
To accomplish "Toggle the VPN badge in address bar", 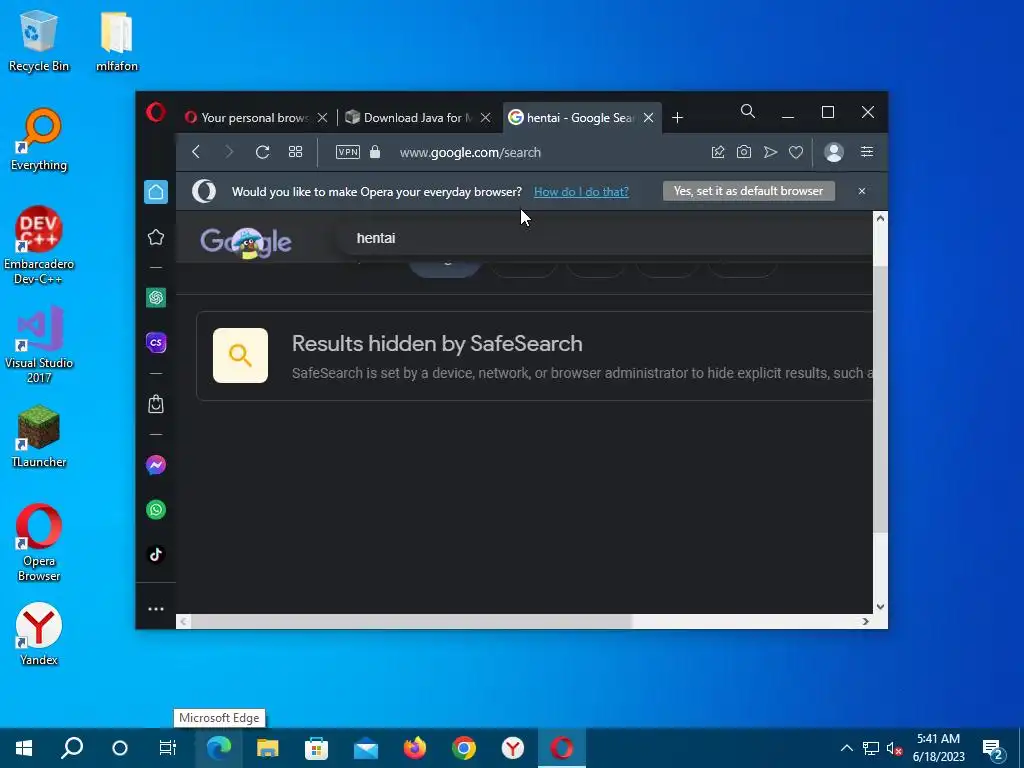I will 347,152.
